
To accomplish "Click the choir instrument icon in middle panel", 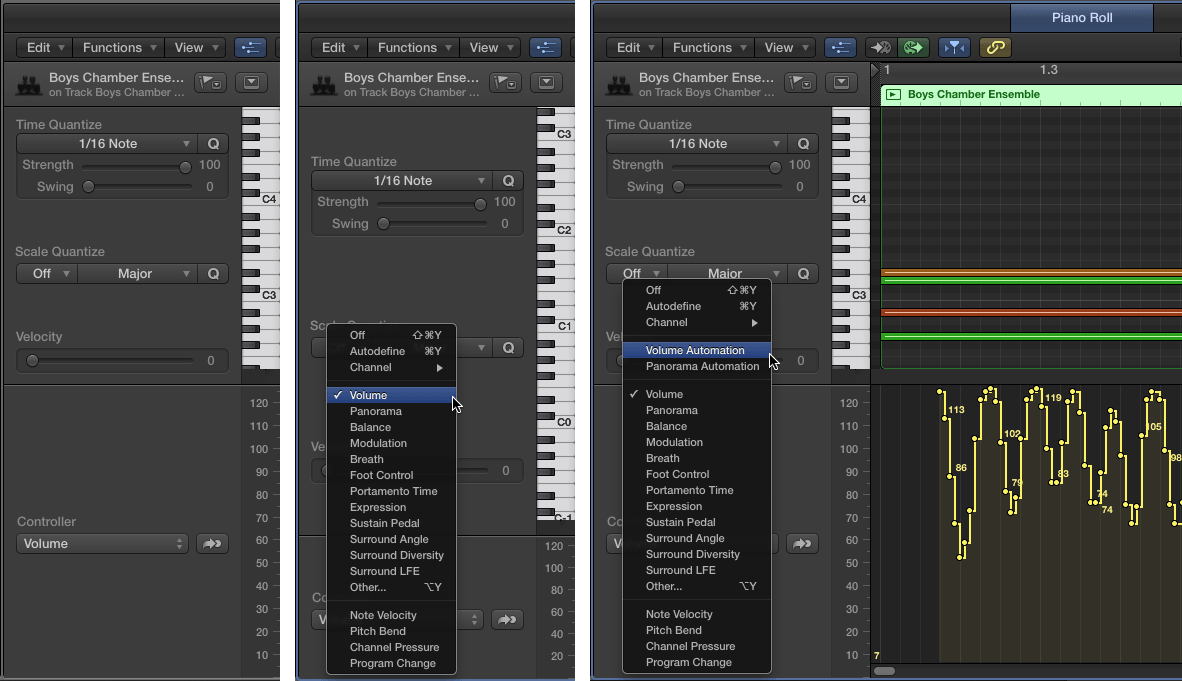I will [x=324, y=84].
